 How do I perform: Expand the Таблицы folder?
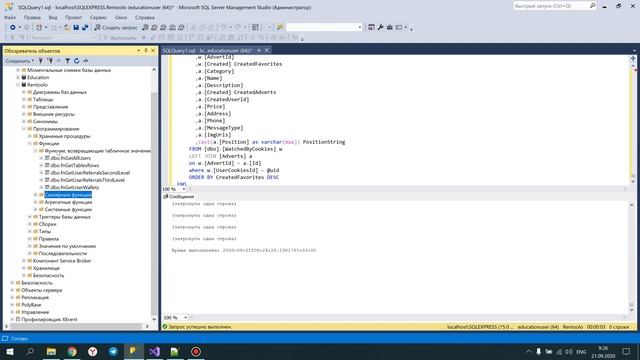click(x=24, y=100)
